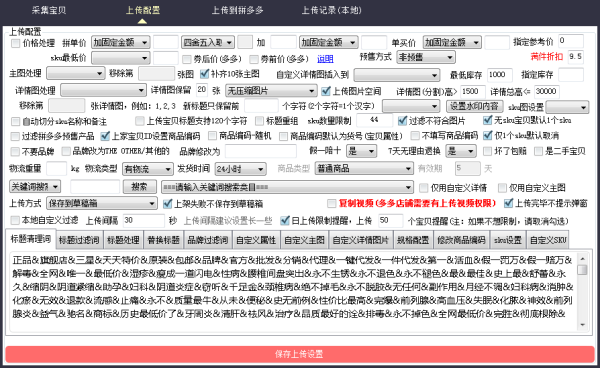Enable 商品编码-随机 checkbox
Image resolution: width=600 pixels, height=368 pixels.
[212, 136]
